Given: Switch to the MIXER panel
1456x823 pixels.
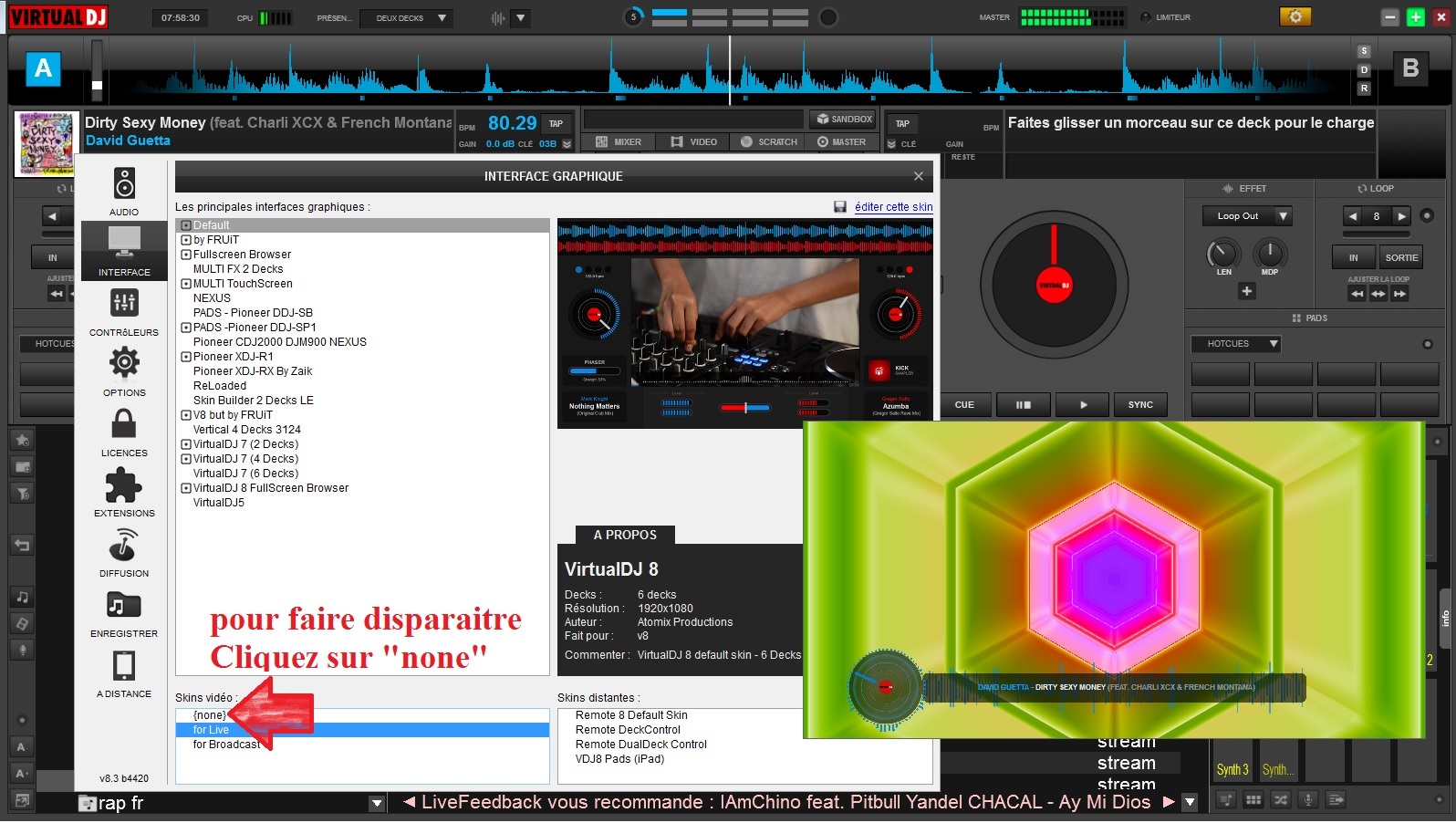Looking at the screenshot, I should [x=619, y=141].
